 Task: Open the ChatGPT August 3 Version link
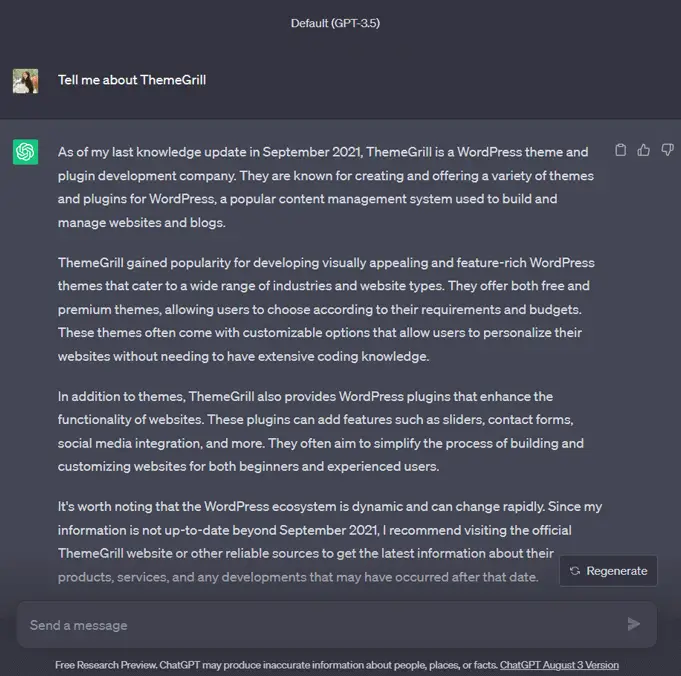[559, 665]
